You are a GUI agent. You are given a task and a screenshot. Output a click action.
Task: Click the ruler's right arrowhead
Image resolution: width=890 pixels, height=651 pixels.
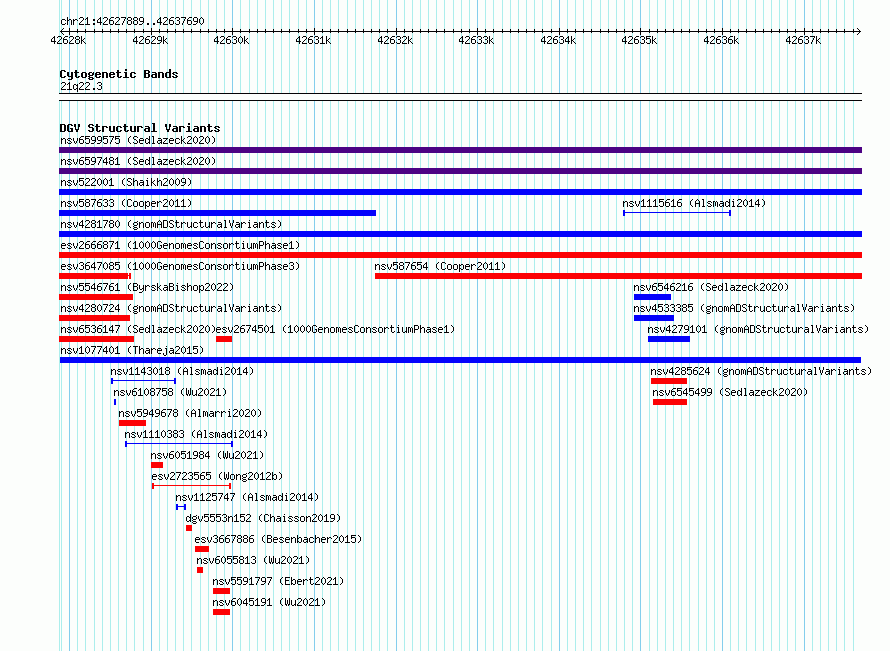(x=859, y=31)
